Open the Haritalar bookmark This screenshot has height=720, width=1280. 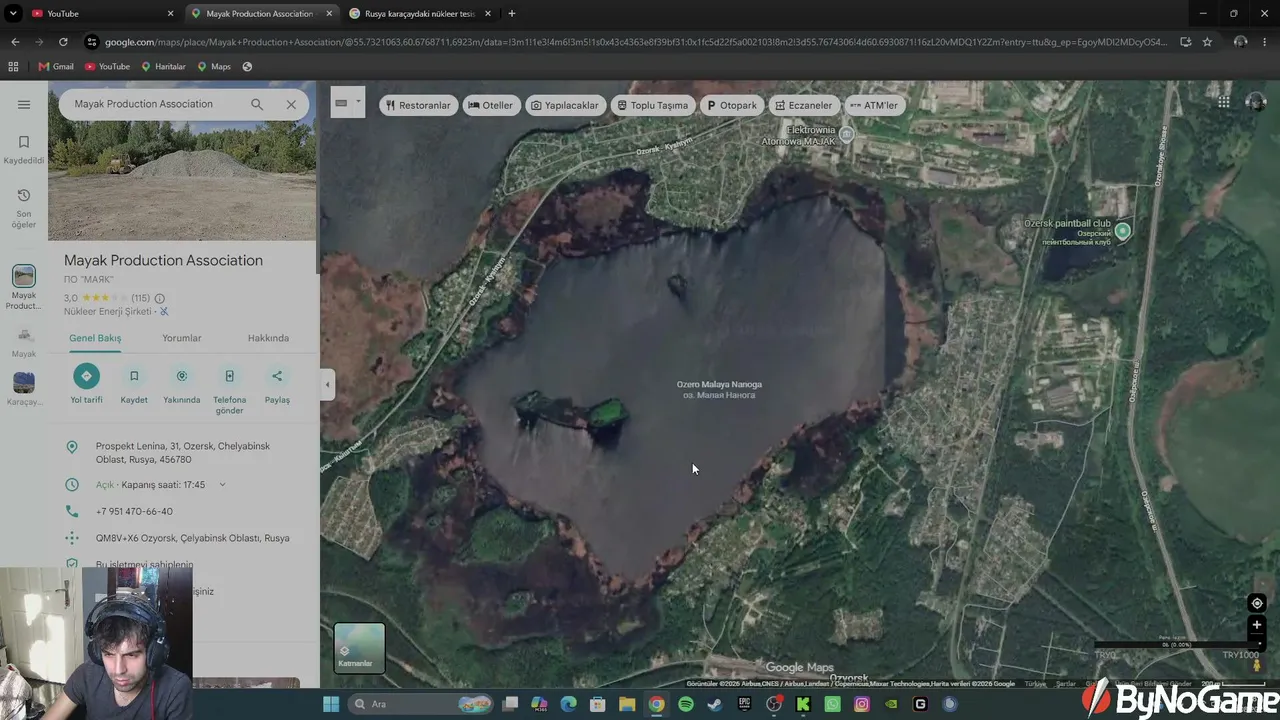pyautogui.click(x=163, y=67)
